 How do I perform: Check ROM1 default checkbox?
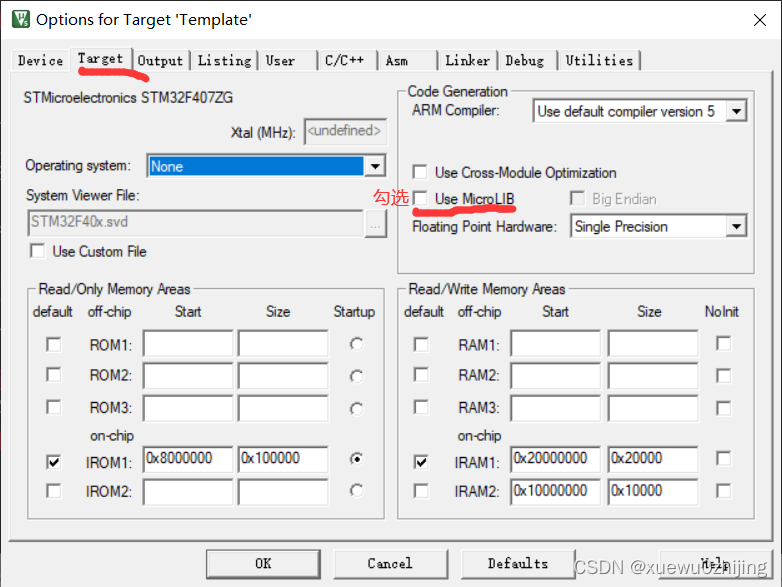pos(54,345)
